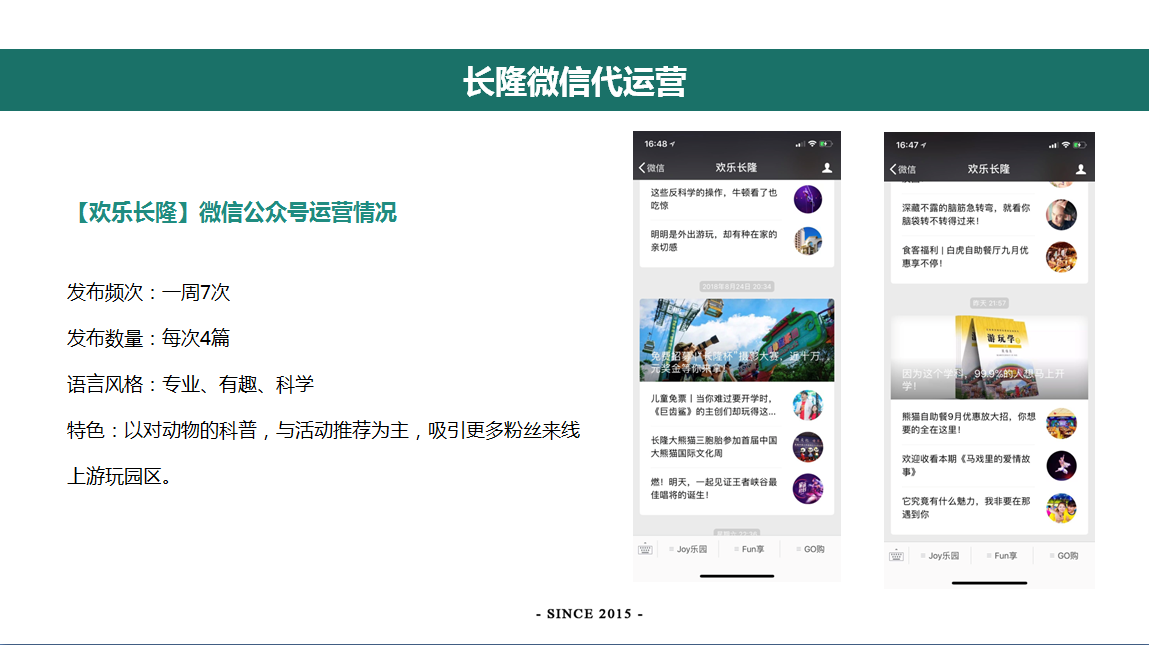Click the article title 食客福利｜白虎自助餐厅
This screenshot has height=645, width=1149.
(x=965, y=257)
